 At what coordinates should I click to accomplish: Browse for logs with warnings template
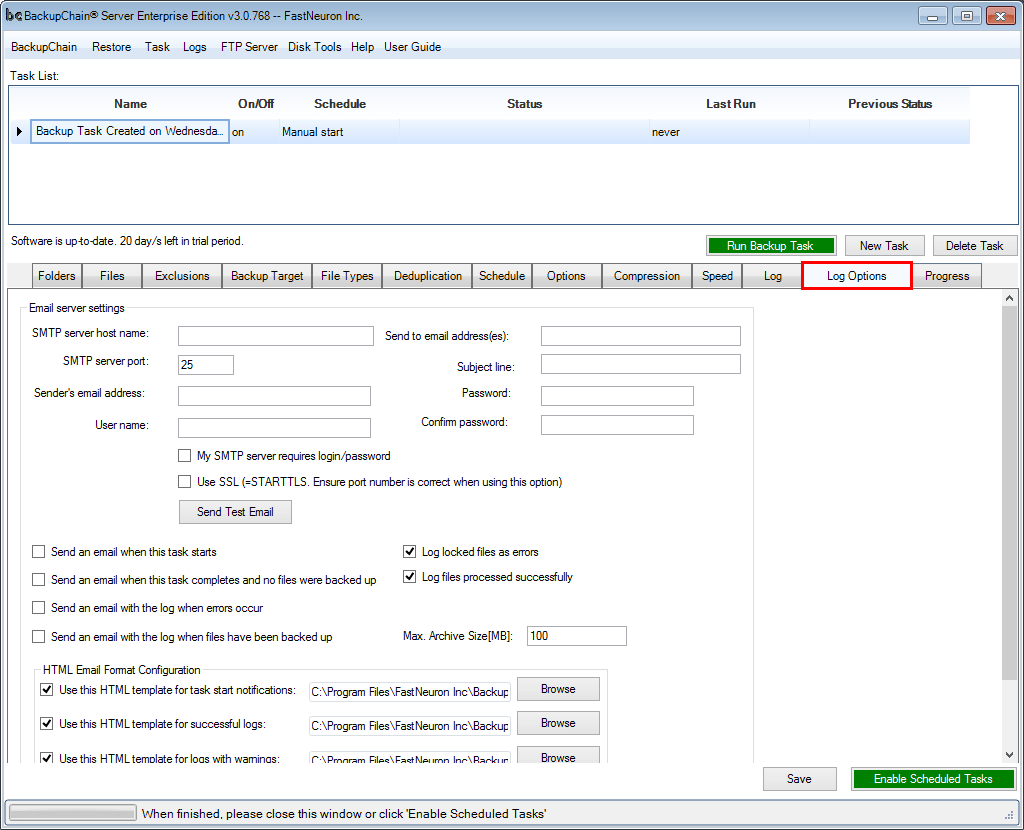(558, 756)
